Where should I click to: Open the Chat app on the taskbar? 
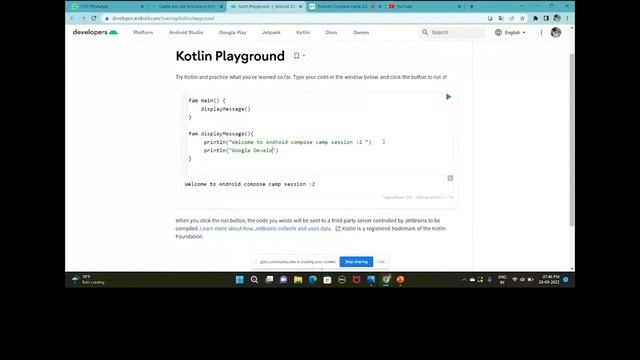click(283, 280)
